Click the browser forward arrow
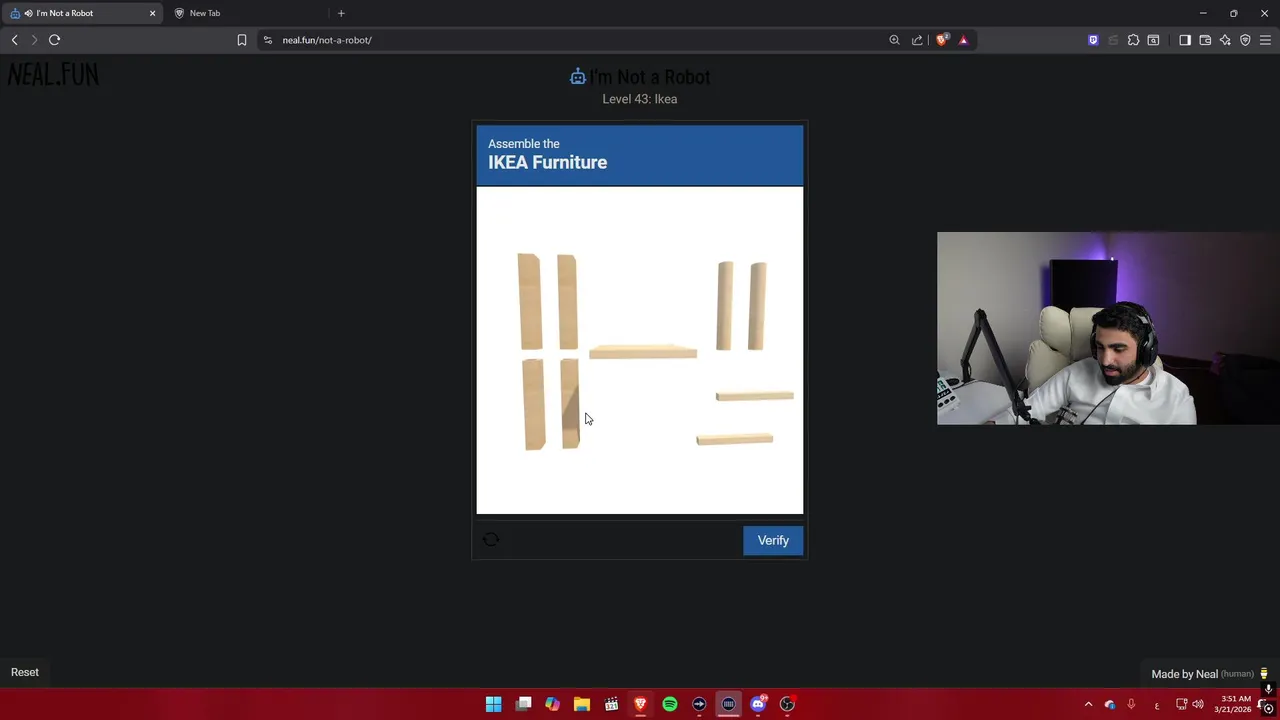Image resolution: width=1280 pixels, height=720 pixels. tap(34, 40)
